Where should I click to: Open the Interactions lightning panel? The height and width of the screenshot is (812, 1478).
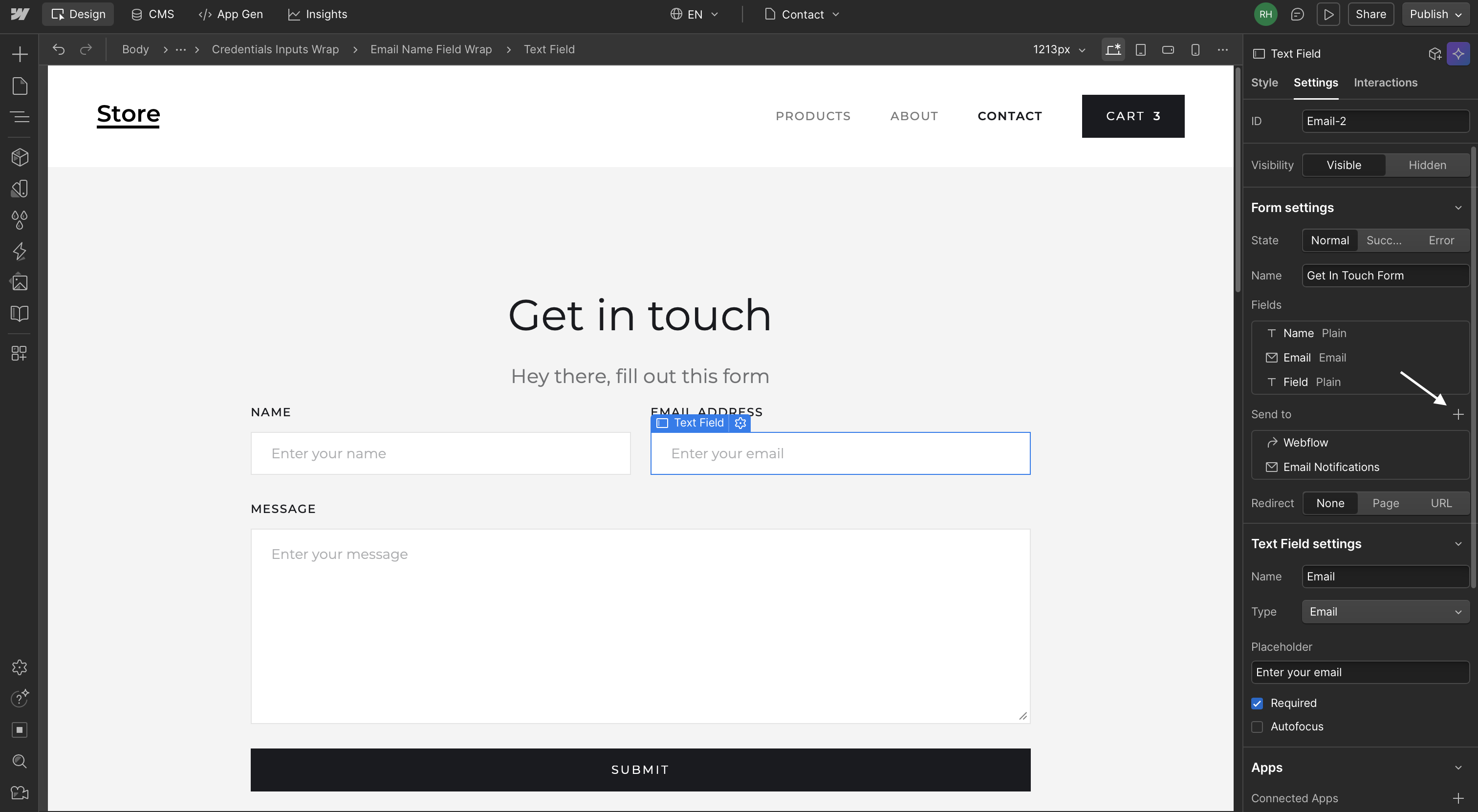pyautogui.click(x=20, y=251)
